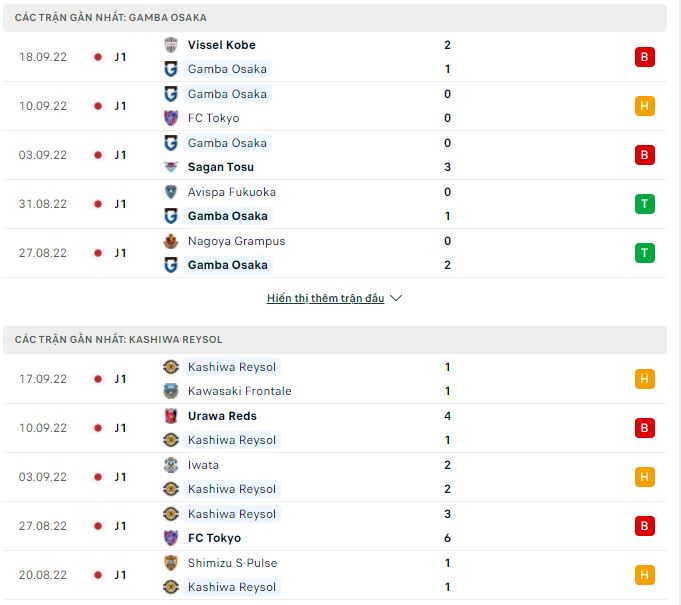This screenshot has height=605, width=681.
Task: Select FC Tokyo team name on 27.08.22
Action: click(213, 538)
